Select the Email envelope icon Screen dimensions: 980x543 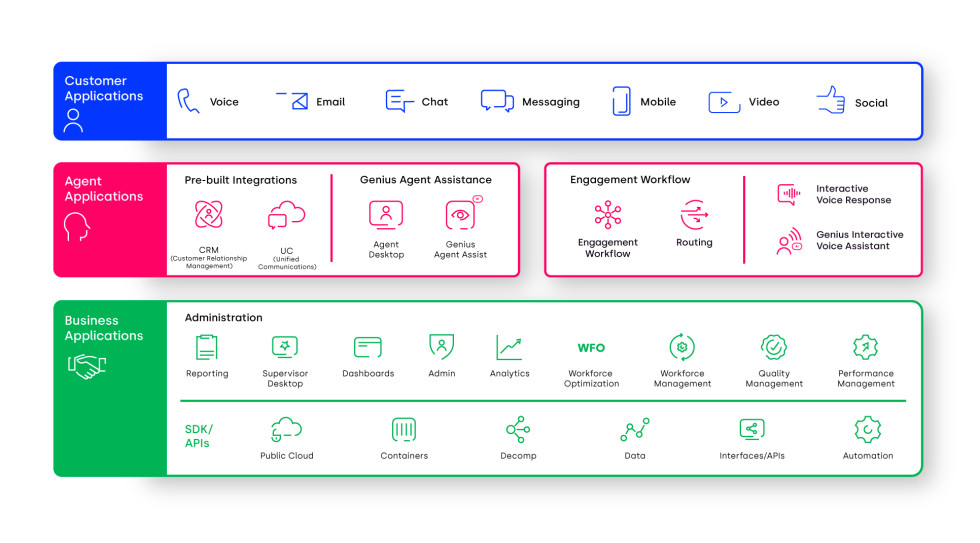292,101
